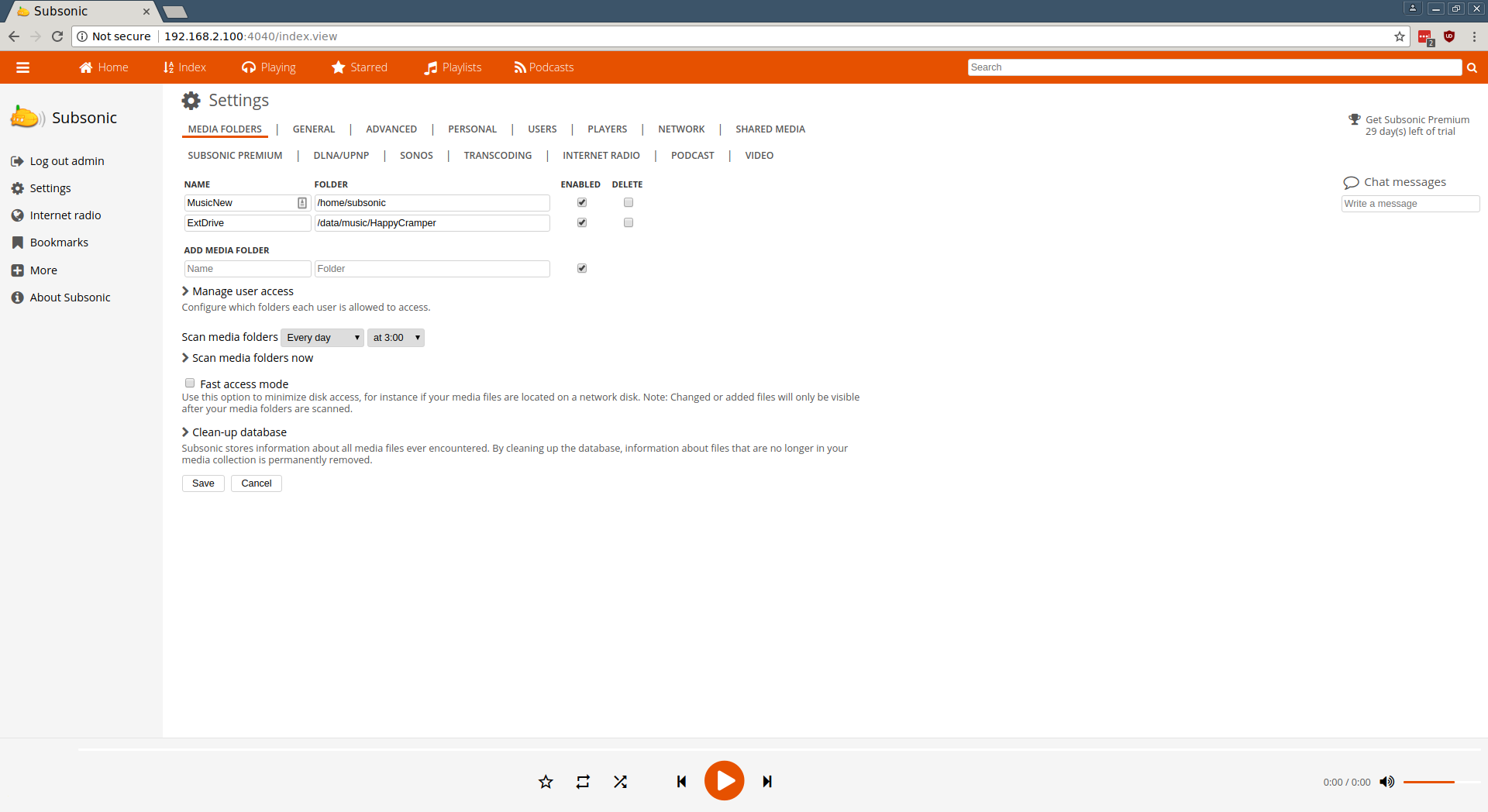Save the media folder settings
This screenshot has width=1488, height=812.
(203, 483)
